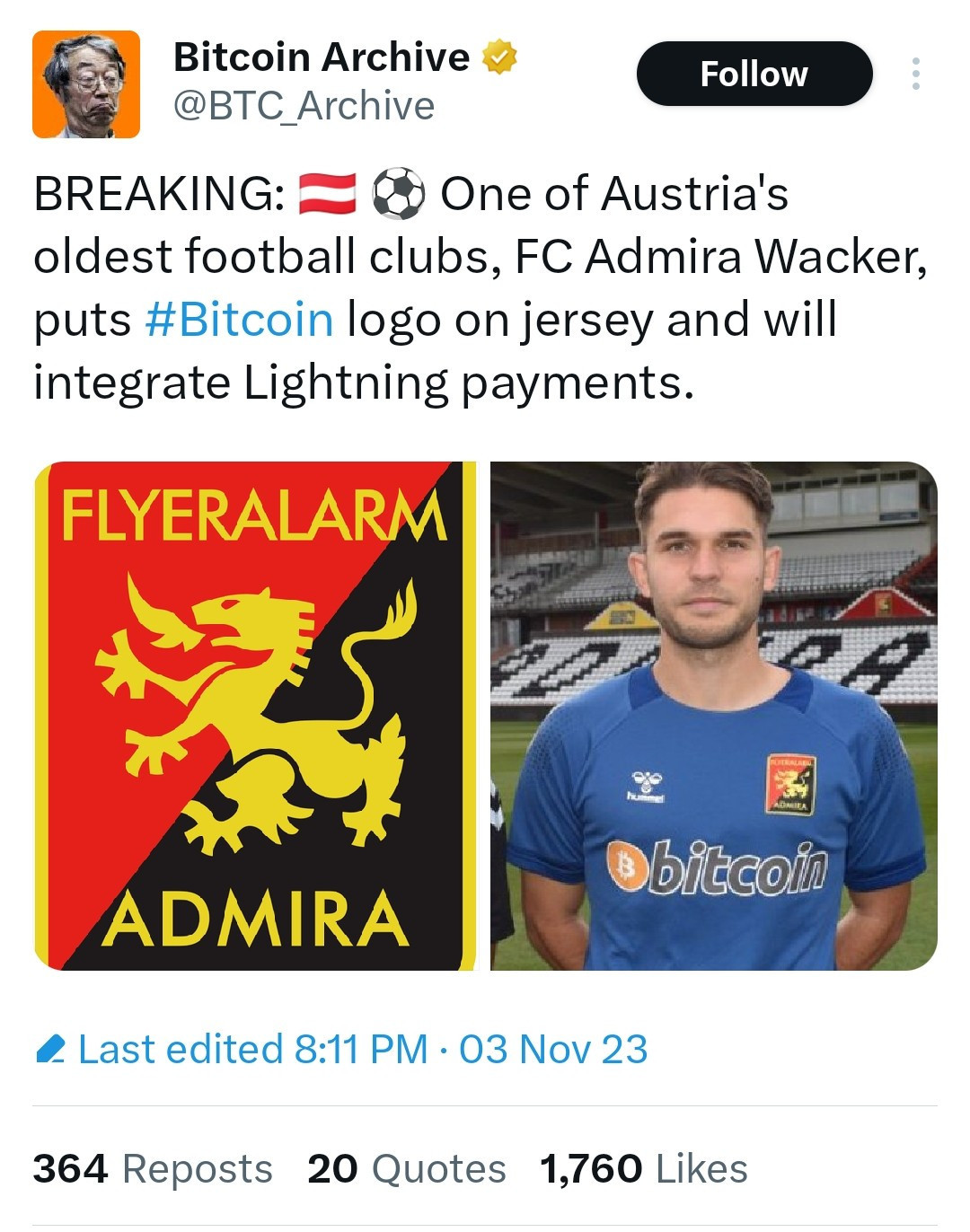This screenshot has height=1232, width=970.
Task: Open the #Bitcoin hashtag link
Action: [239, 319]
